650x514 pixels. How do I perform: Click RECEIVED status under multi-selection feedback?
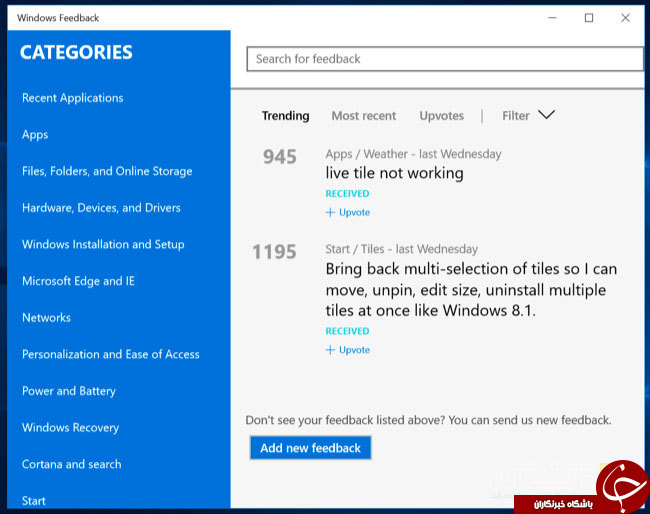point(347,331)
